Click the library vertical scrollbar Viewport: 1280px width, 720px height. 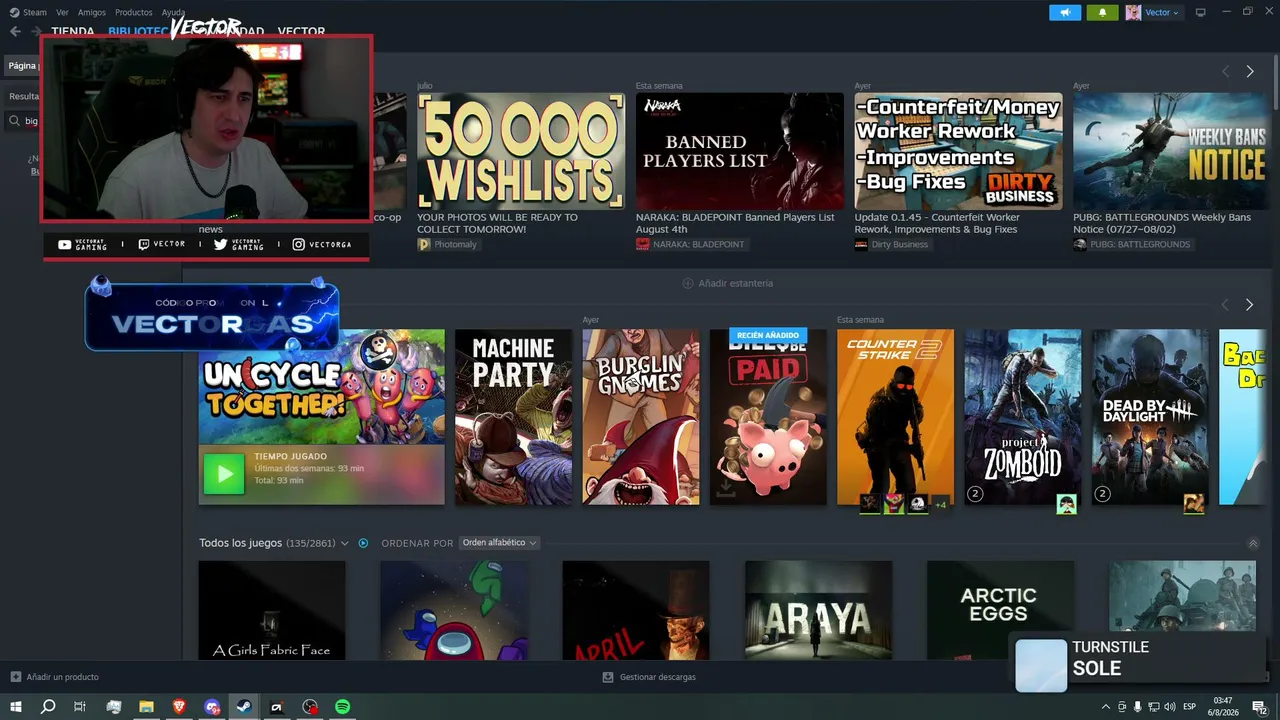point(1275,80)
